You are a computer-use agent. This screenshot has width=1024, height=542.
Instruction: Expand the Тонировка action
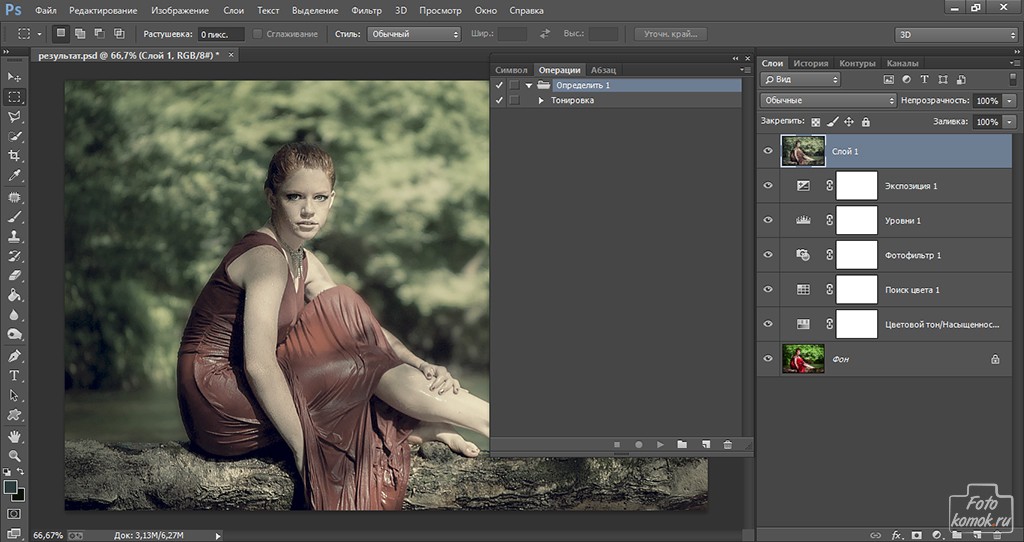[541, 100]
